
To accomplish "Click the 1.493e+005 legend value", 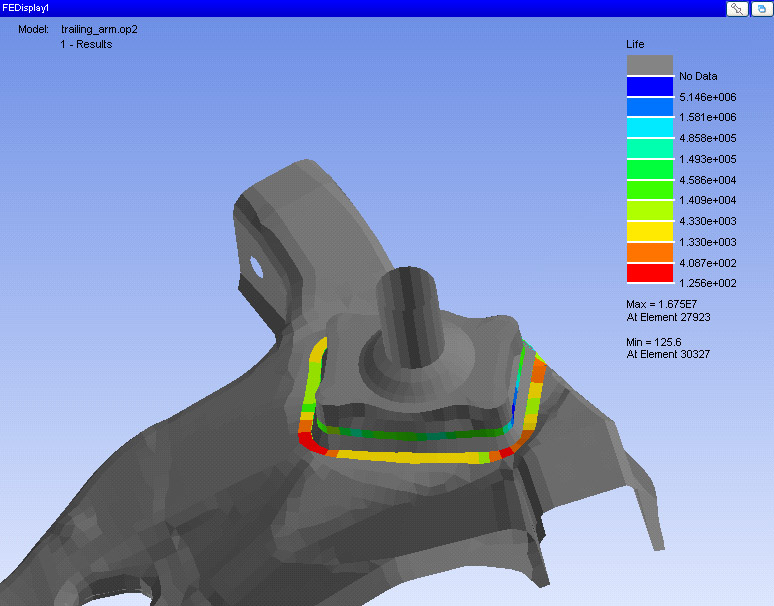I will (x=707, y=159).
